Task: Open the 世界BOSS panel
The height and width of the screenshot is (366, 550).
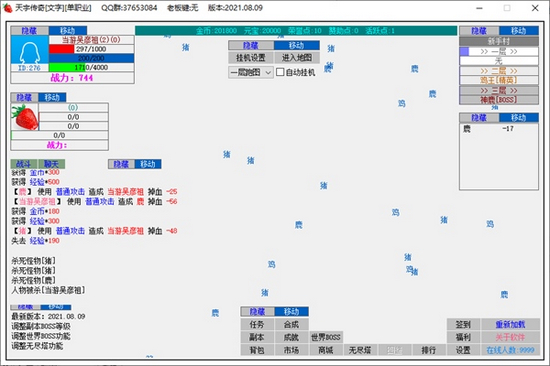Action: (326, 337)
